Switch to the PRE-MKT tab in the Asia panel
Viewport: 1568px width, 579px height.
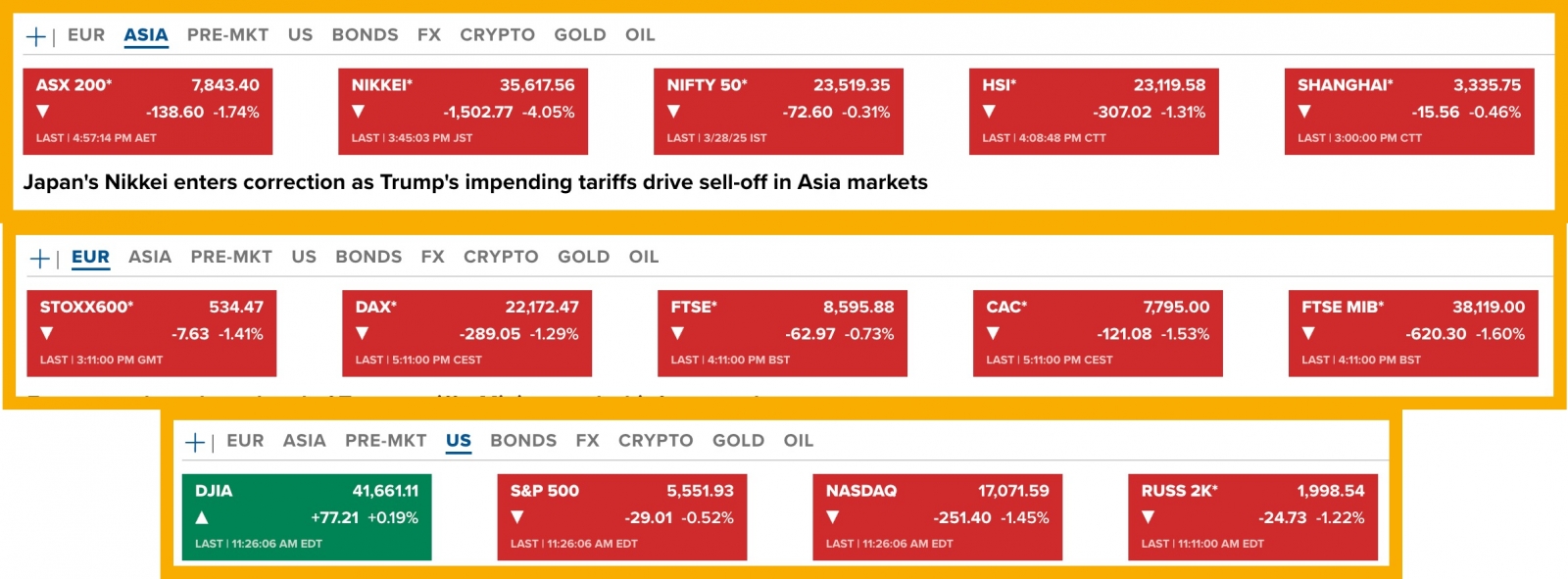[227, 35]
